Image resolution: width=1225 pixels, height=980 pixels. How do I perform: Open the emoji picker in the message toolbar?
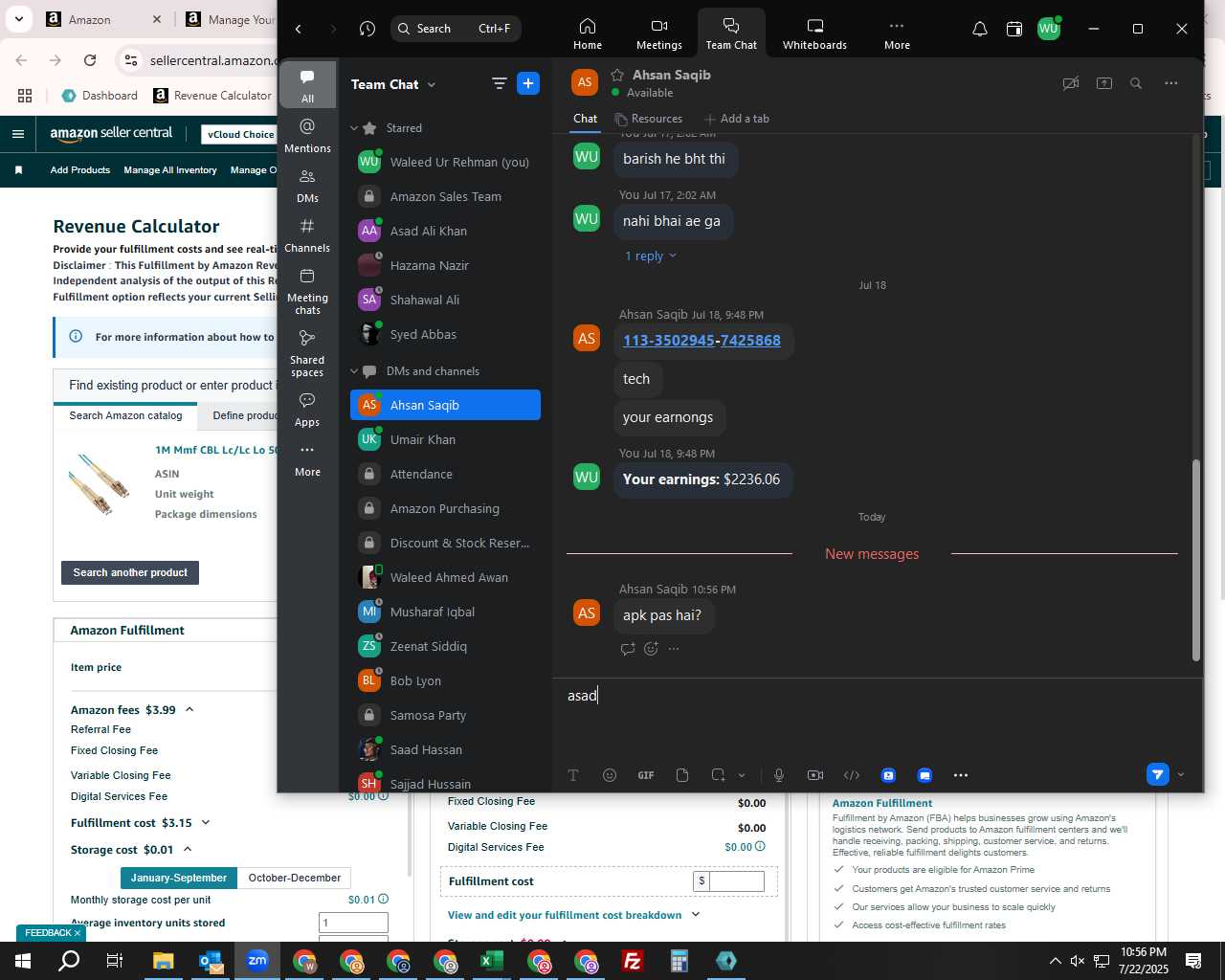click(x=610, y=775)
